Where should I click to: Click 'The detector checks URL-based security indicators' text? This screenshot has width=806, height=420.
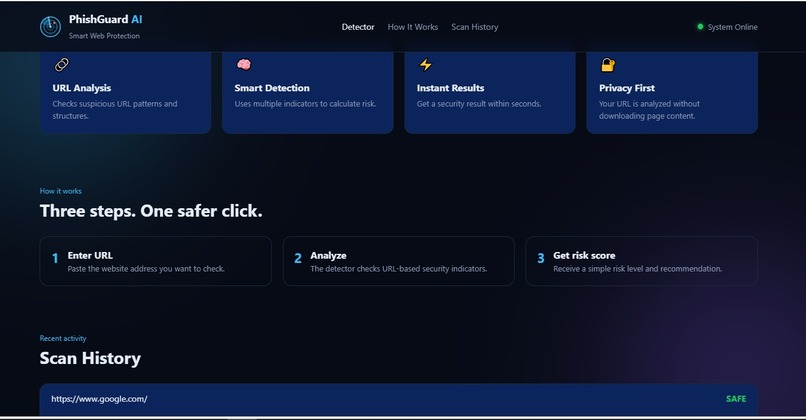(x=398, y=269)
